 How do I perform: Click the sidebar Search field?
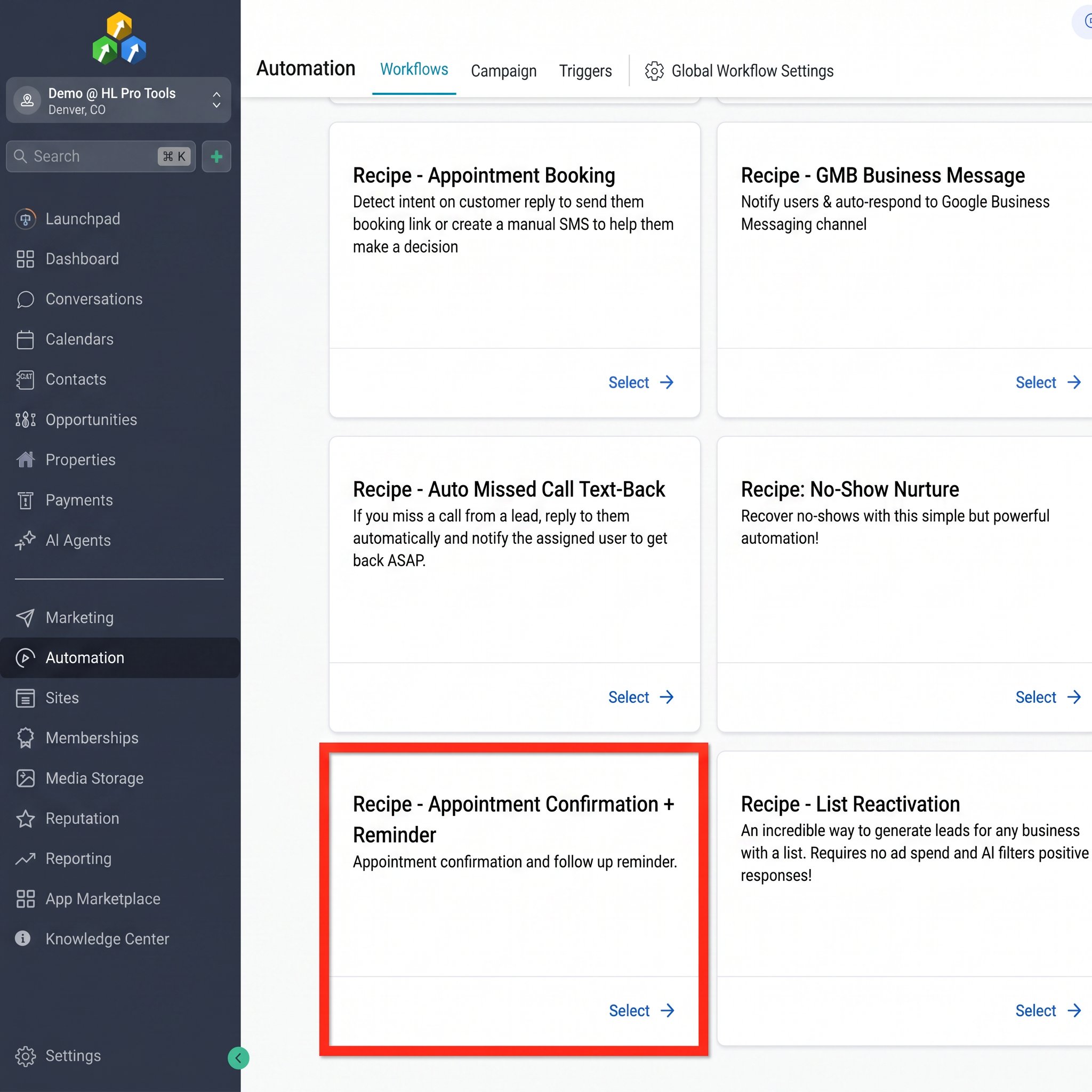tap(101, 157)
